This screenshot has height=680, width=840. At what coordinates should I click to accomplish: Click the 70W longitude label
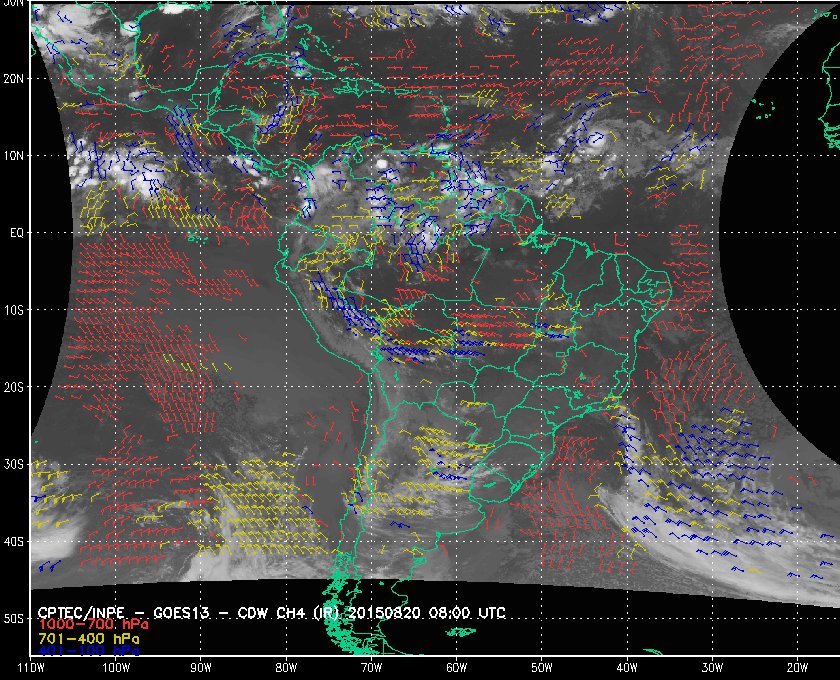371,668
